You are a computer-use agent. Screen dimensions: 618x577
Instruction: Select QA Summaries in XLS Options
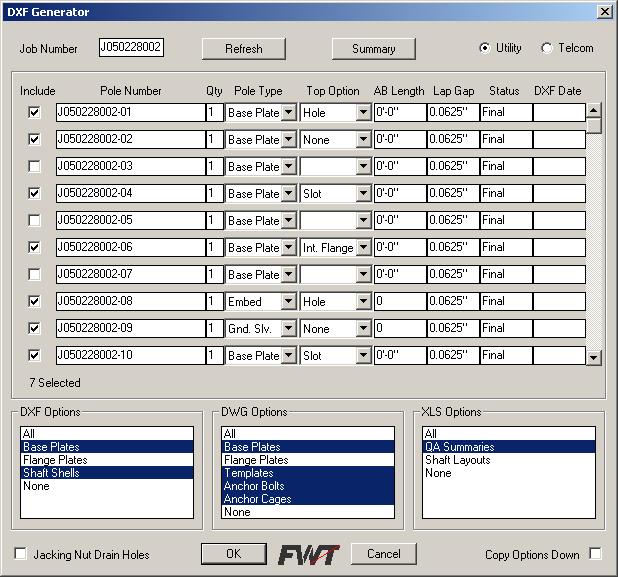(x=508, y=447)
